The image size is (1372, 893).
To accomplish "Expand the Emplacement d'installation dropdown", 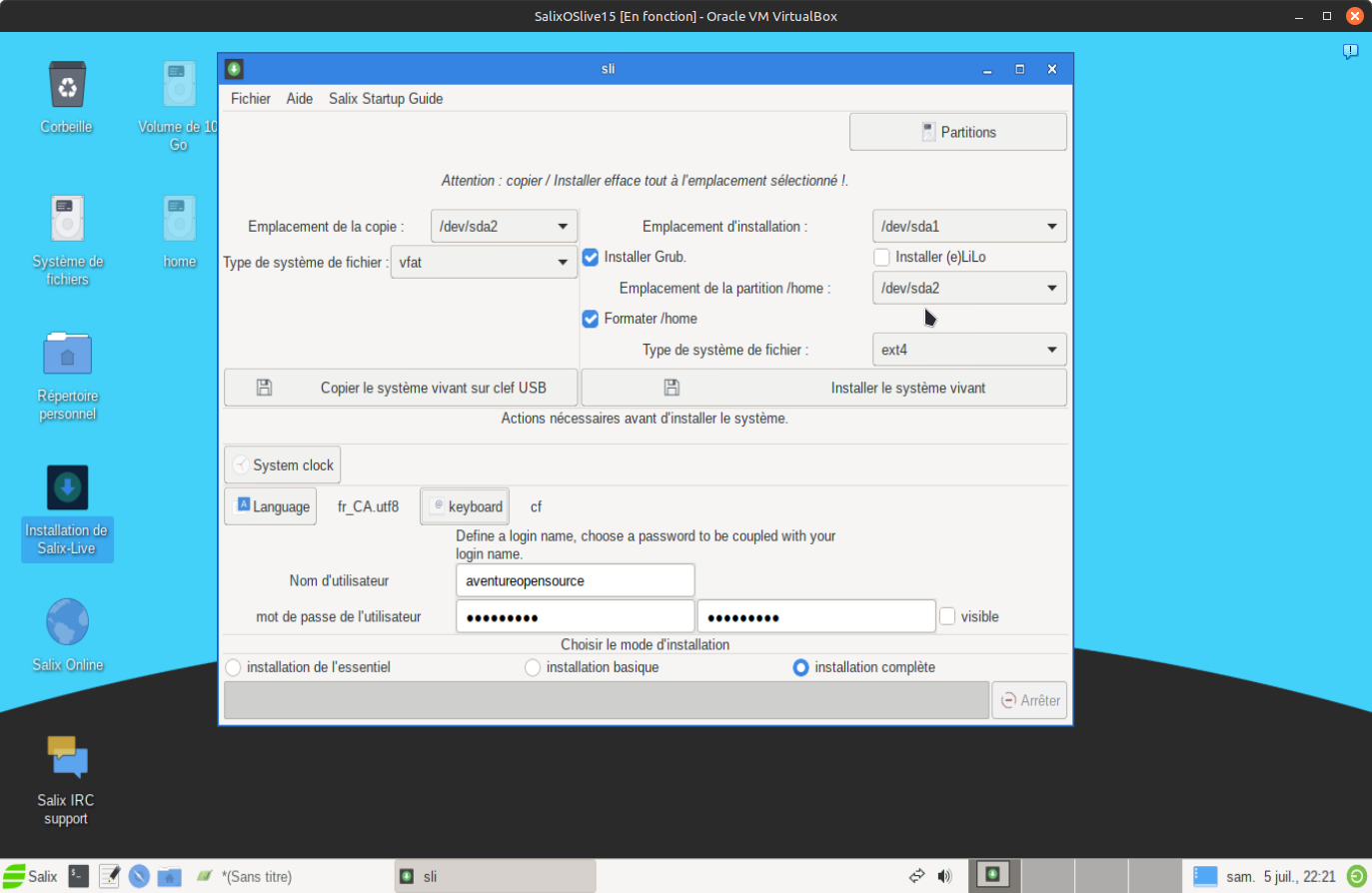I will (968, 227).
